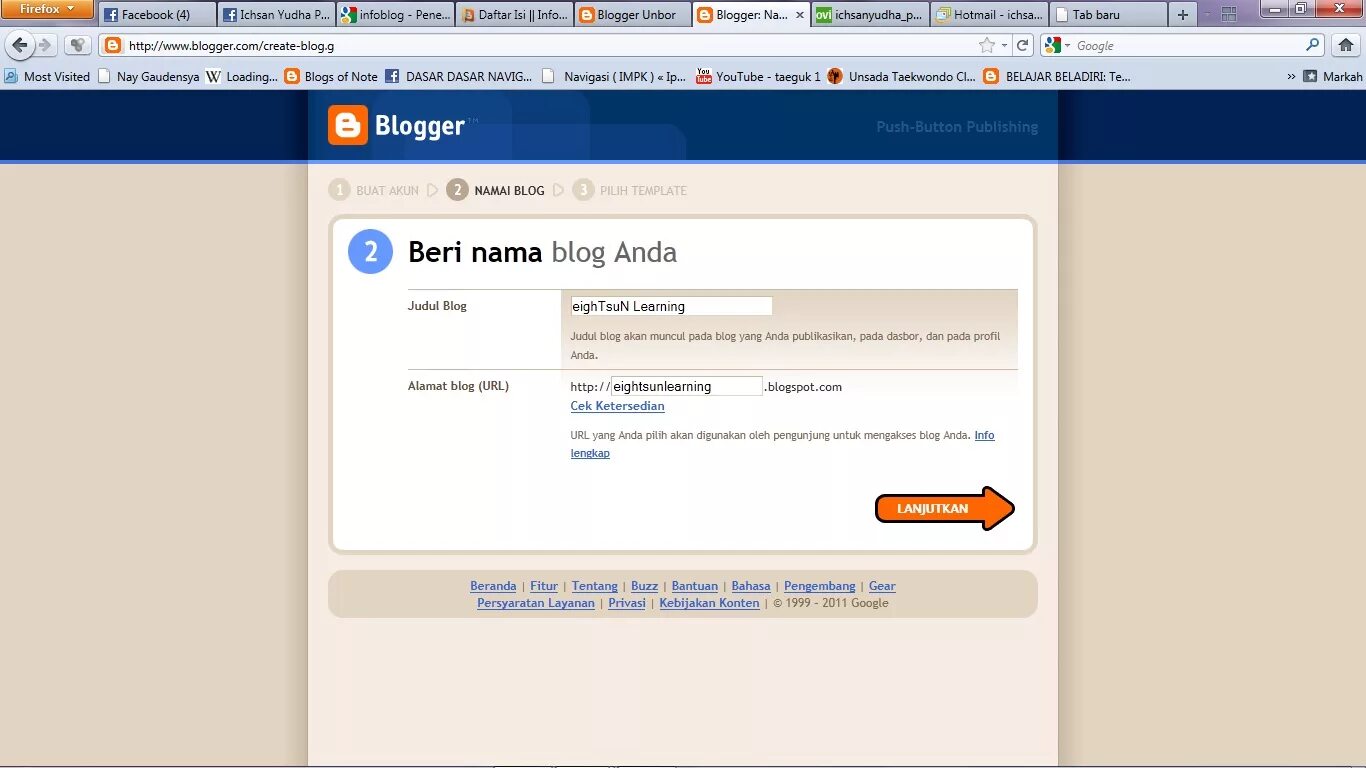Open the BELAJAR BELADIRI bookmark
This screenshot has height=768, width=1366.
(1057, 76)
